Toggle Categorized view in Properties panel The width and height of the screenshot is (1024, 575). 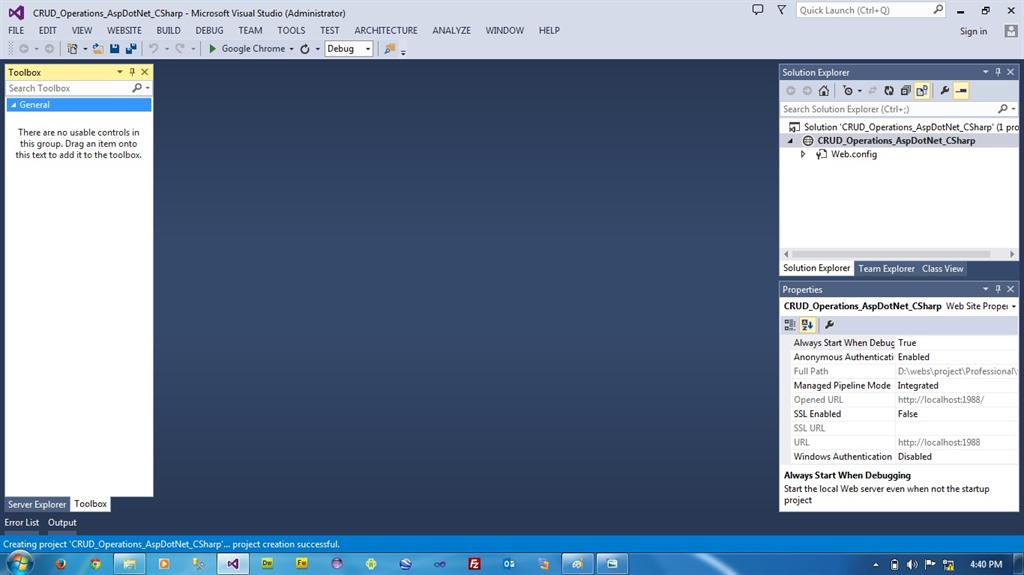[790, 324]
